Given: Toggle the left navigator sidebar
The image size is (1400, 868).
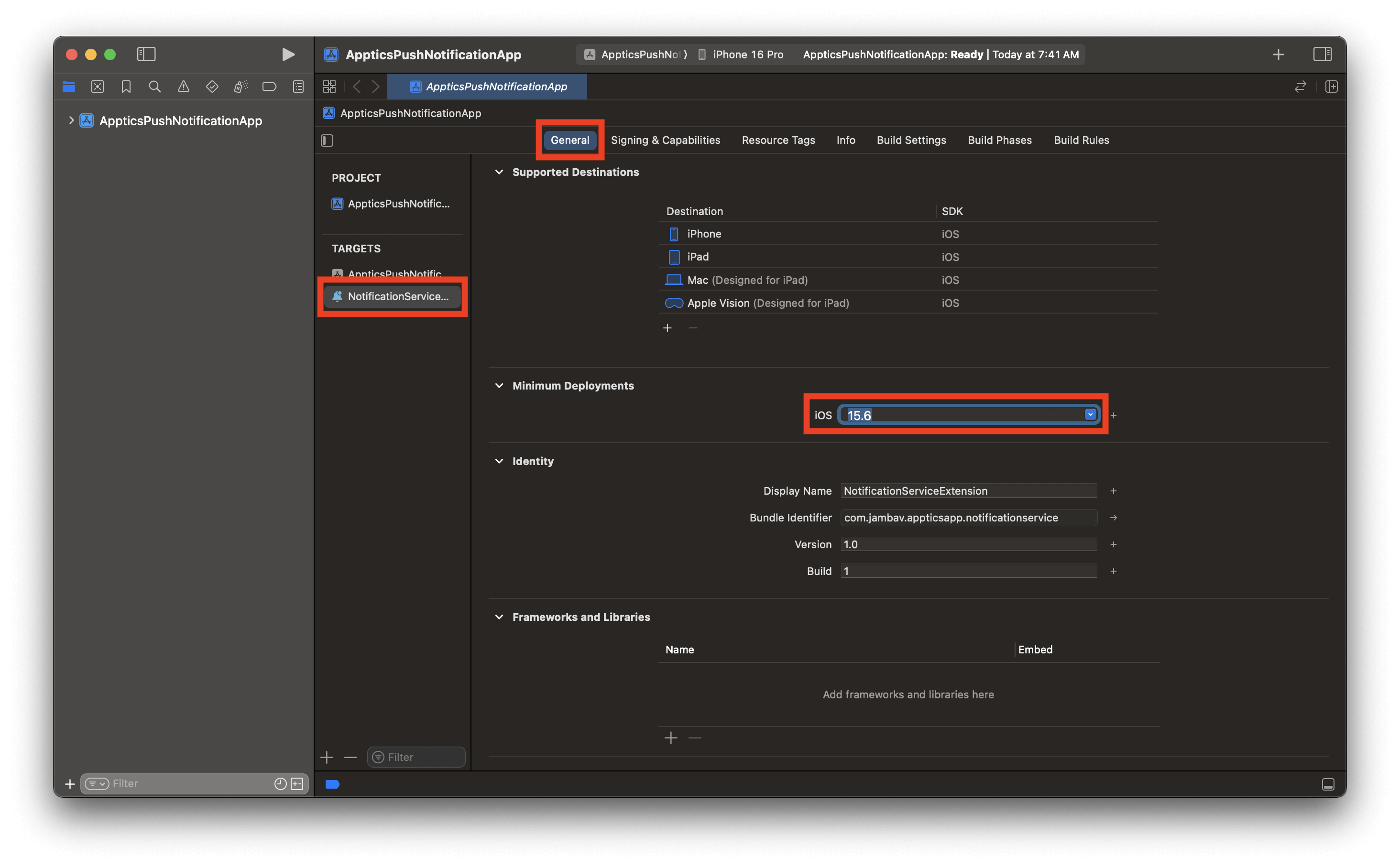Looking at the screenshot, I should pos(146,54).
